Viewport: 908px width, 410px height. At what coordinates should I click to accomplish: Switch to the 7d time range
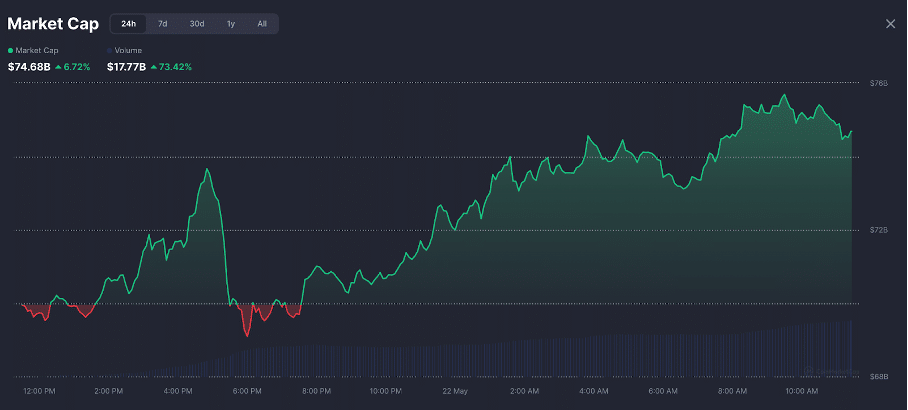tap(163, 24)
